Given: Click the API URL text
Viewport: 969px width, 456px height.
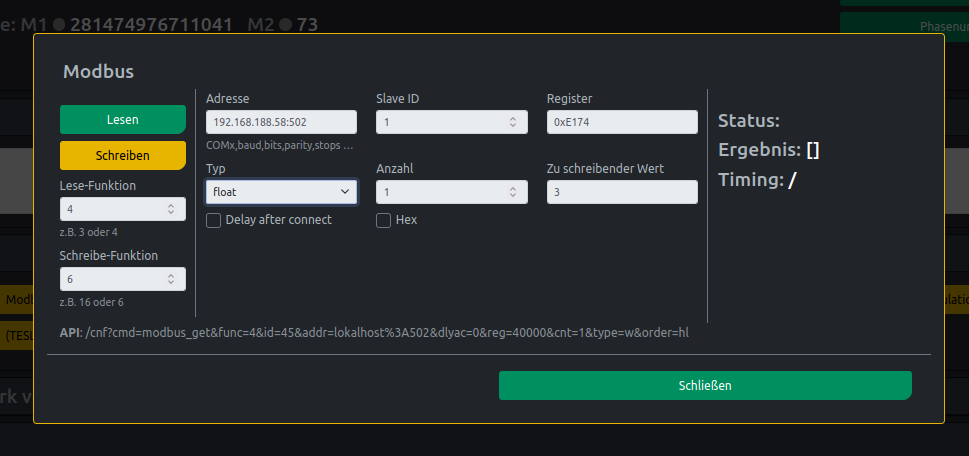Looking at the screenshot, I should 387,332.
